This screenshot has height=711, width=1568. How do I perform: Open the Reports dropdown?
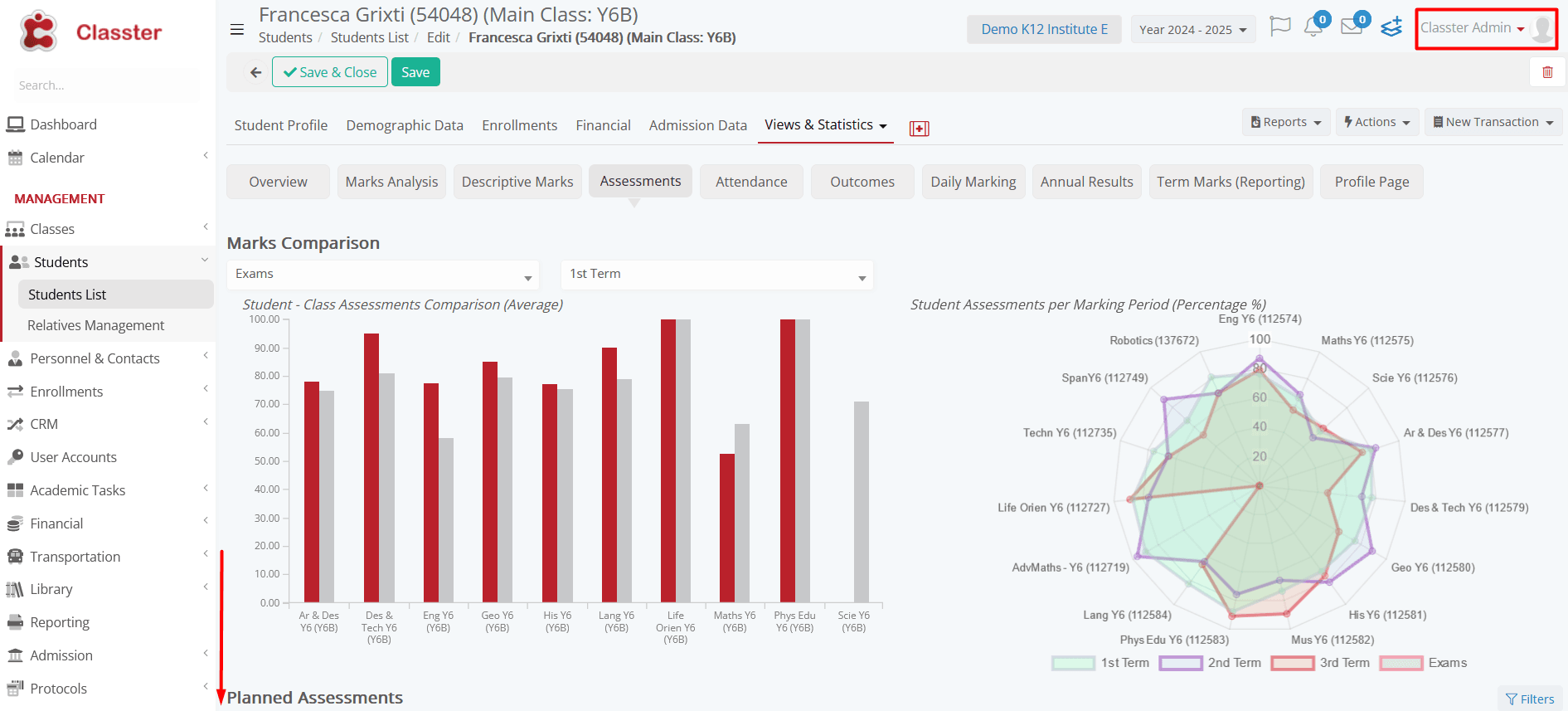coord(1287,122)
